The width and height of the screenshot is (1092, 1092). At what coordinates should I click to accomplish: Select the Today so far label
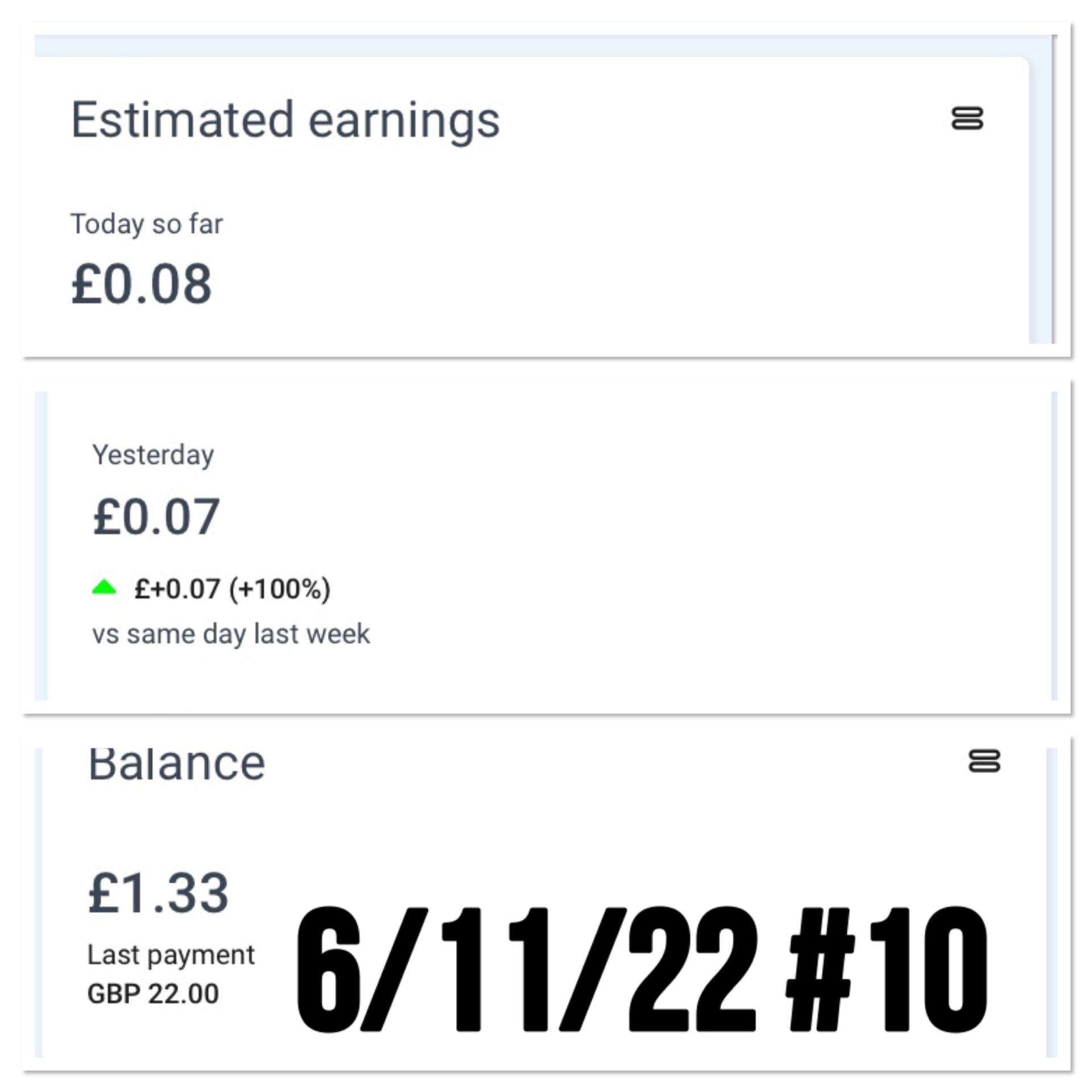tap(146, 224)
